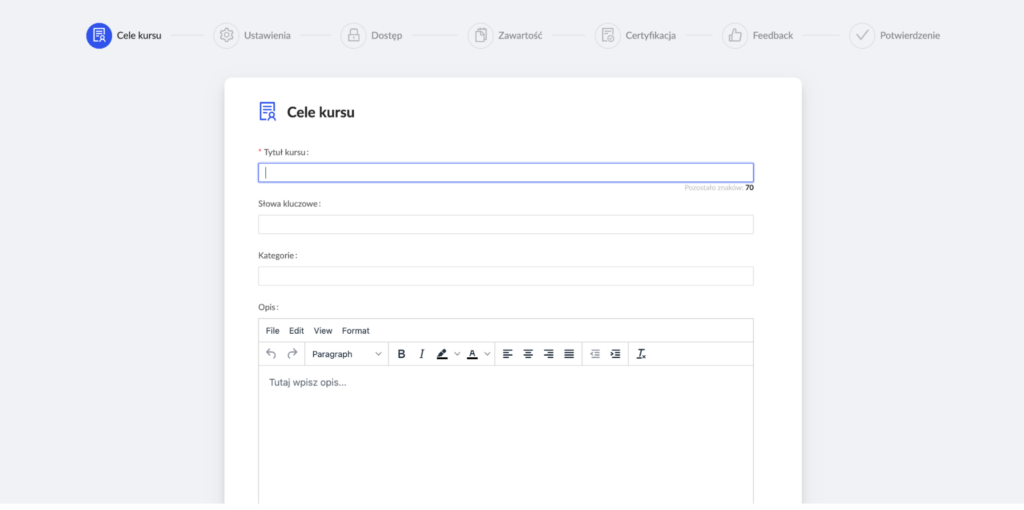Screen dimensions: 1024x510
Task: Align text to the right
Action: coord(548,354)
